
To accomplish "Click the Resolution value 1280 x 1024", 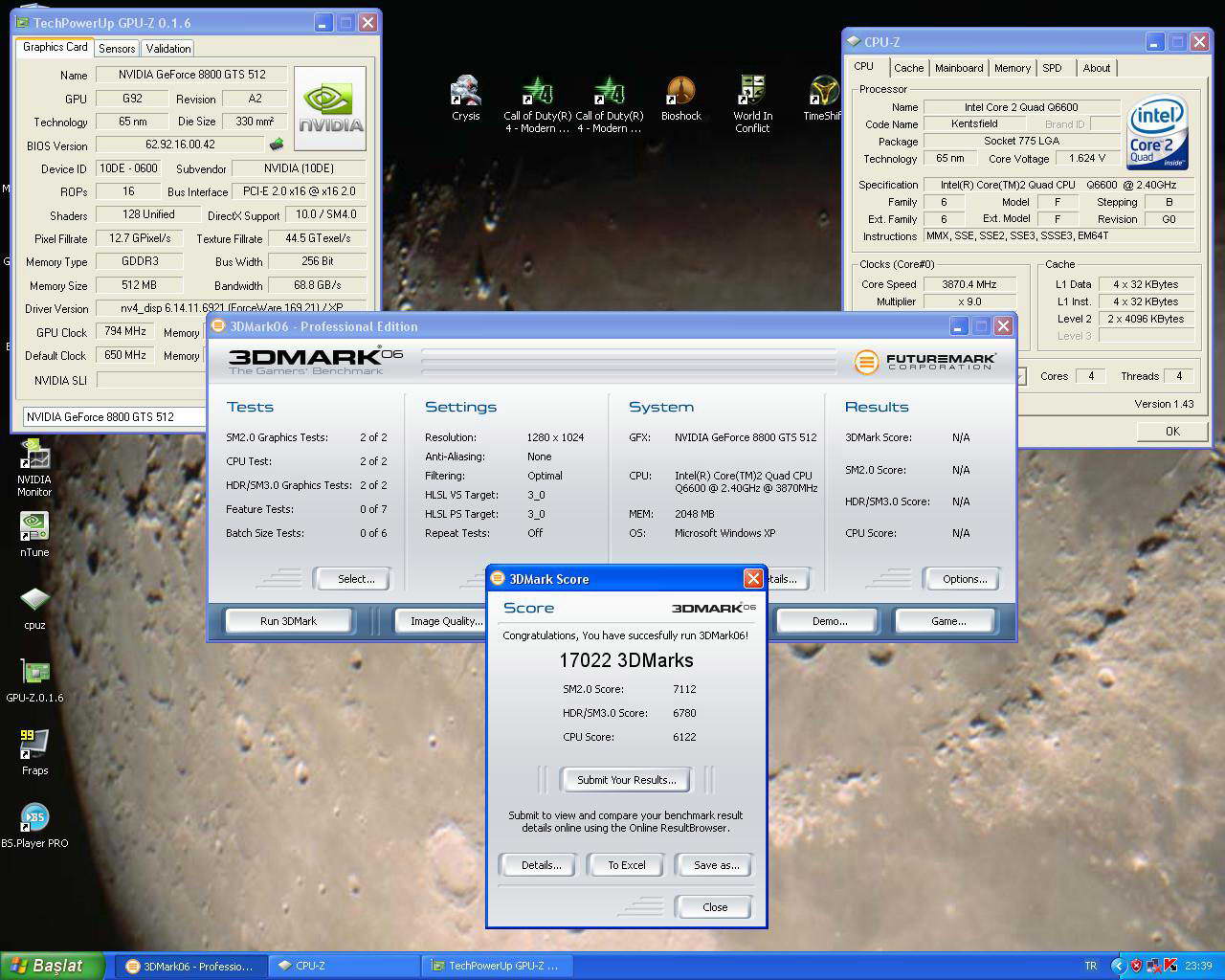I will (555, 437).
